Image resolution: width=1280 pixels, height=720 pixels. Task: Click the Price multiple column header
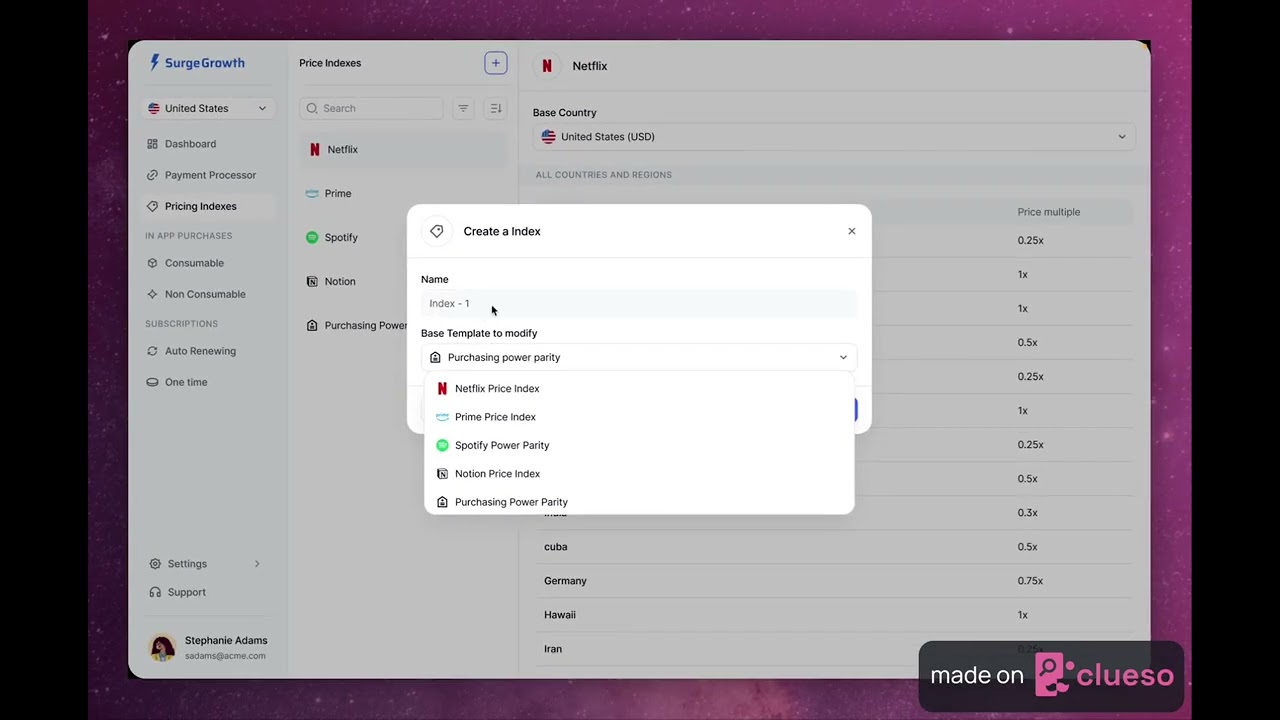[1048, 212]
